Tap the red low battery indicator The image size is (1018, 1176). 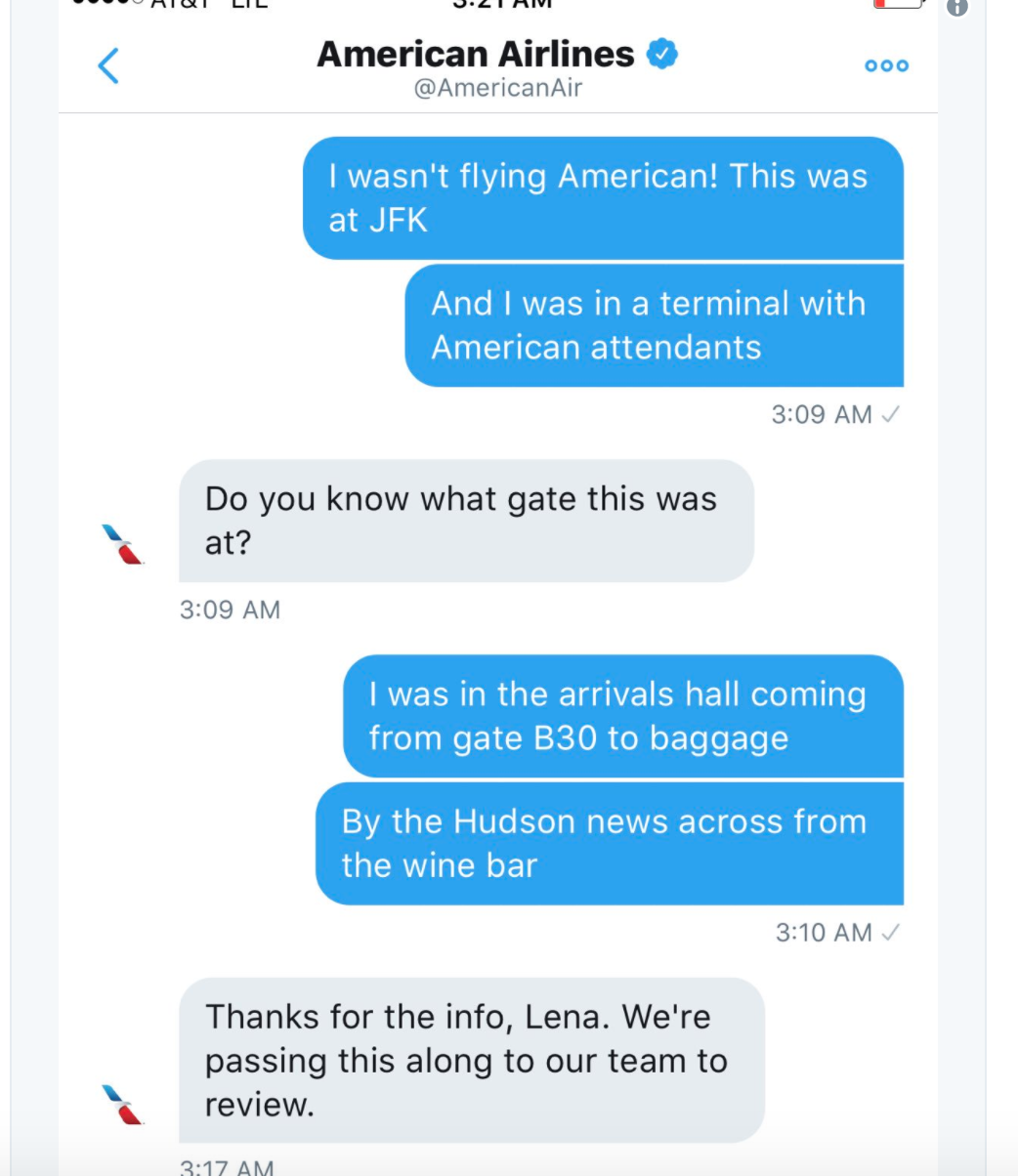897,4
